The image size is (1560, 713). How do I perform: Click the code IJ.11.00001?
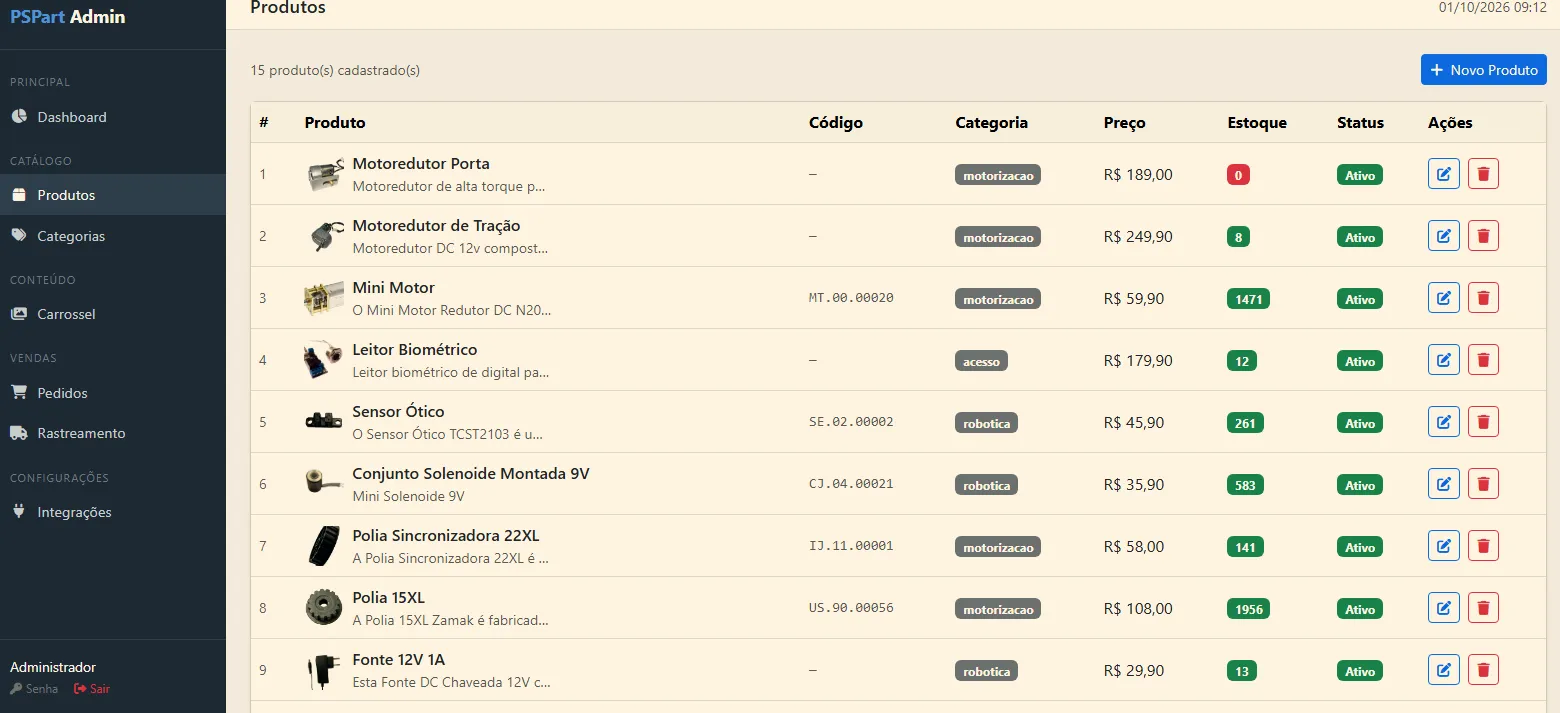coord(851,546)
